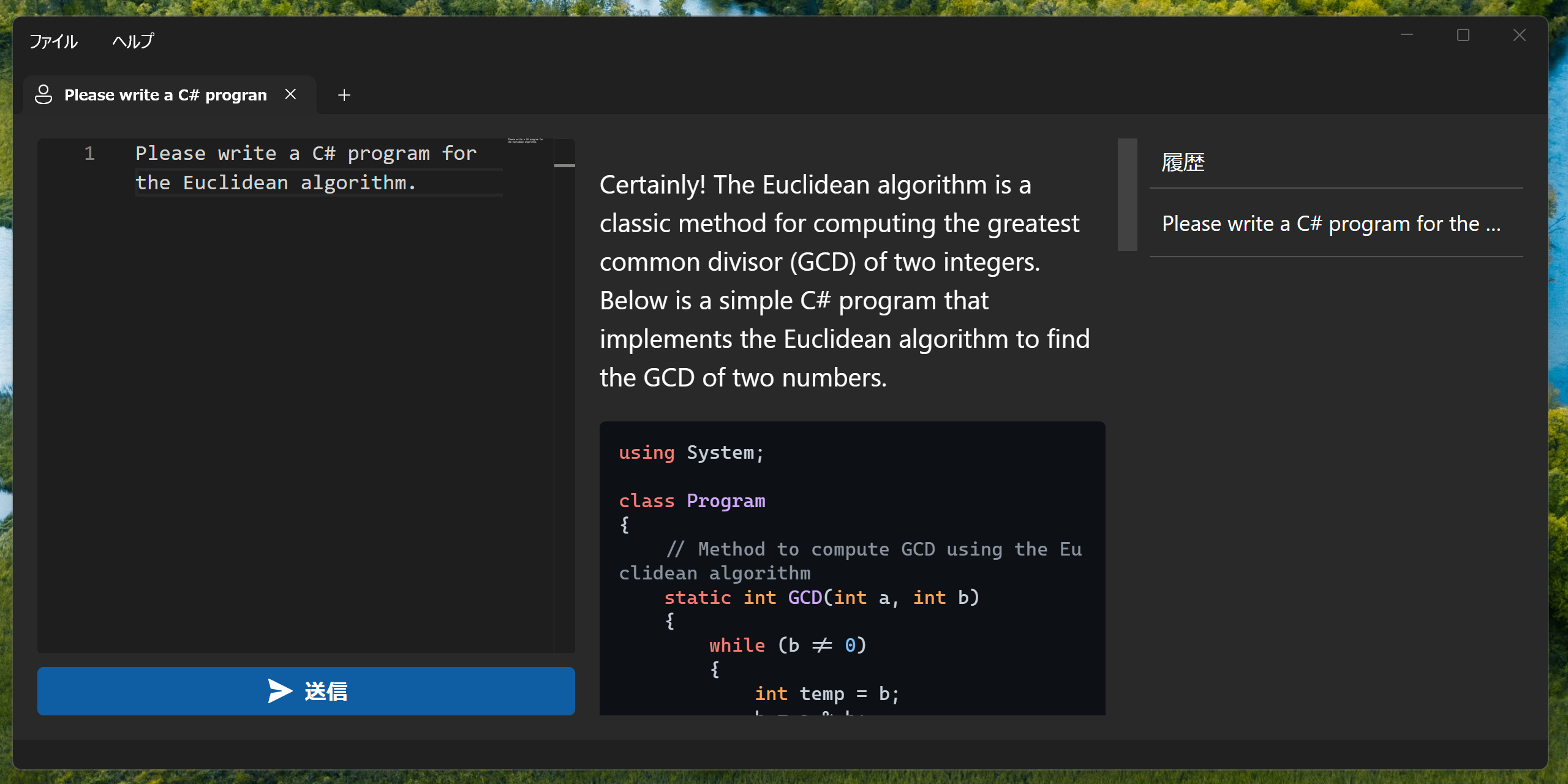1568x784 pixels.
Task: Minimize the application window
Action: coord(1407,35)
